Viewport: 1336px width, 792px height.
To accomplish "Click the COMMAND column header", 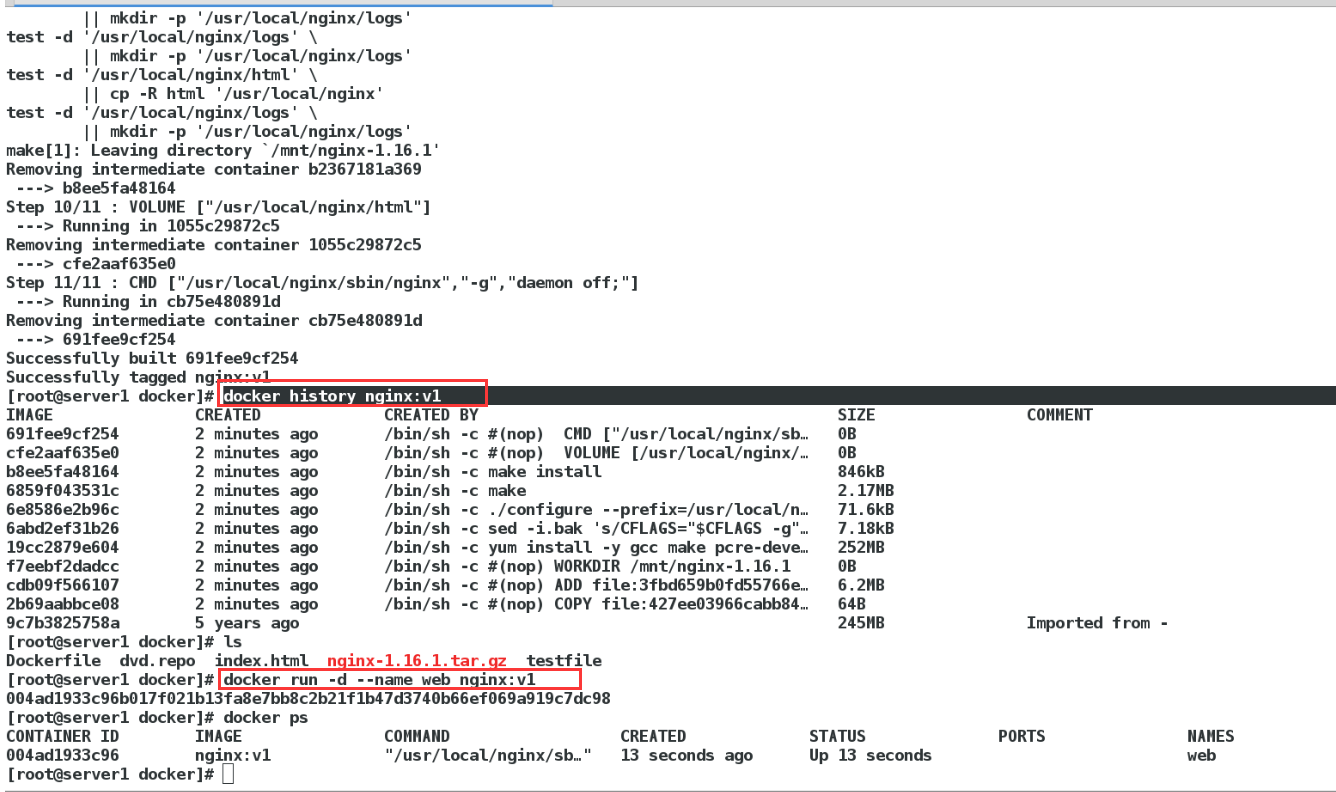I will [x=417, y=737].
